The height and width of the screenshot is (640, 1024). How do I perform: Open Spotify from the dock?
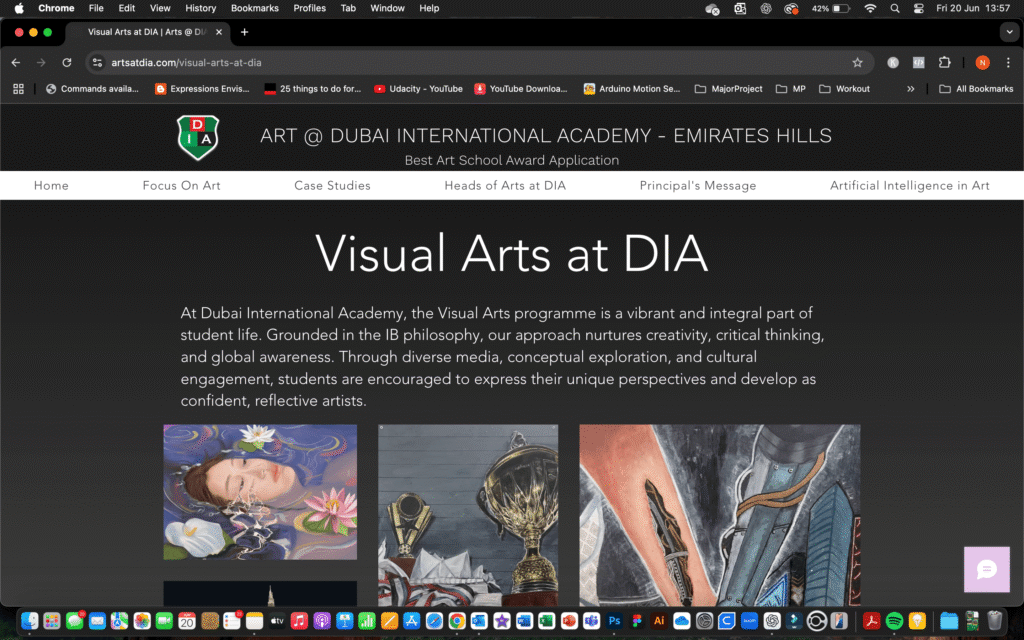894,621
